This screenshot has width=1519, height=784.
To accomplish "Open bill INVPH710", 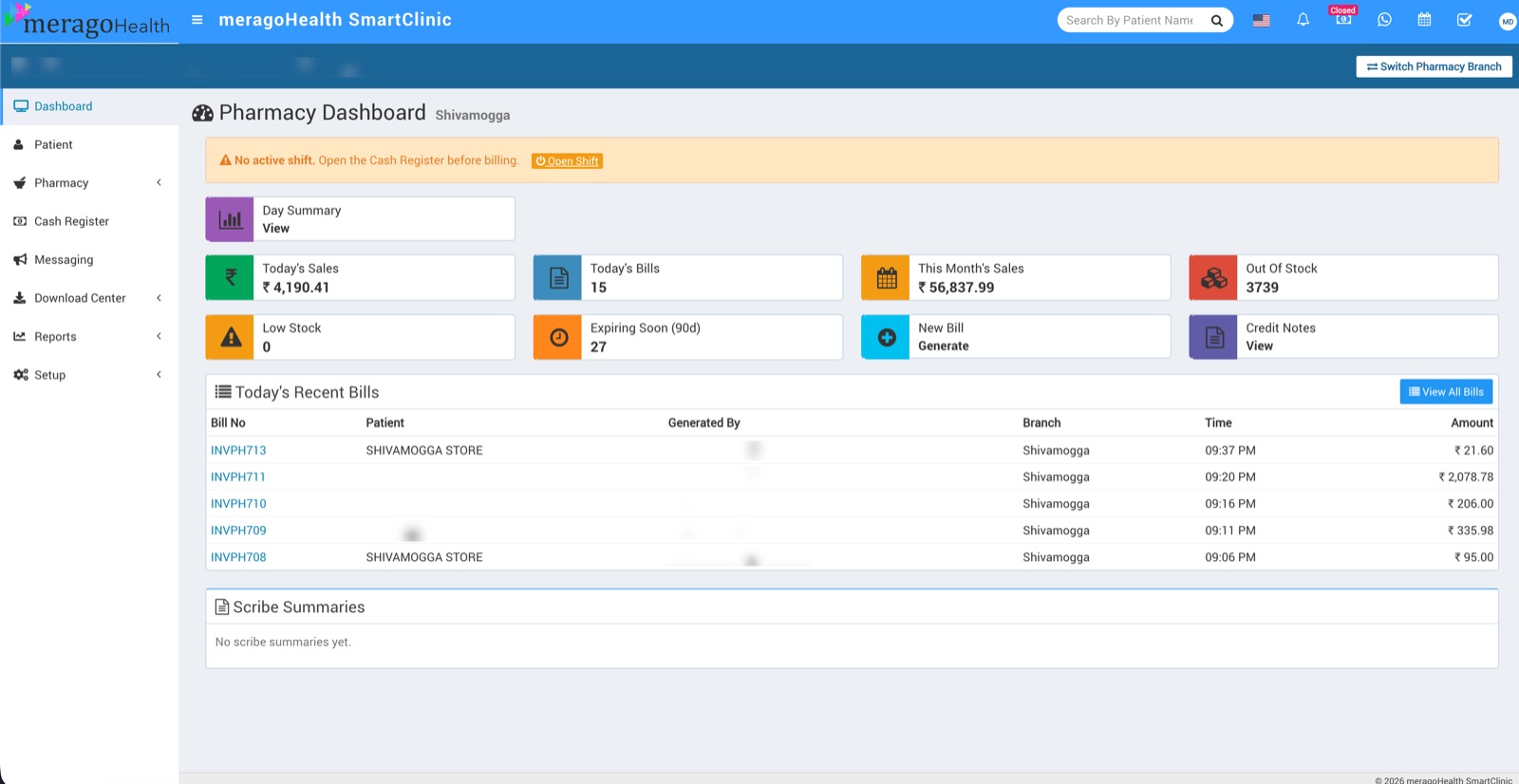I will click(x=238, y=504).
